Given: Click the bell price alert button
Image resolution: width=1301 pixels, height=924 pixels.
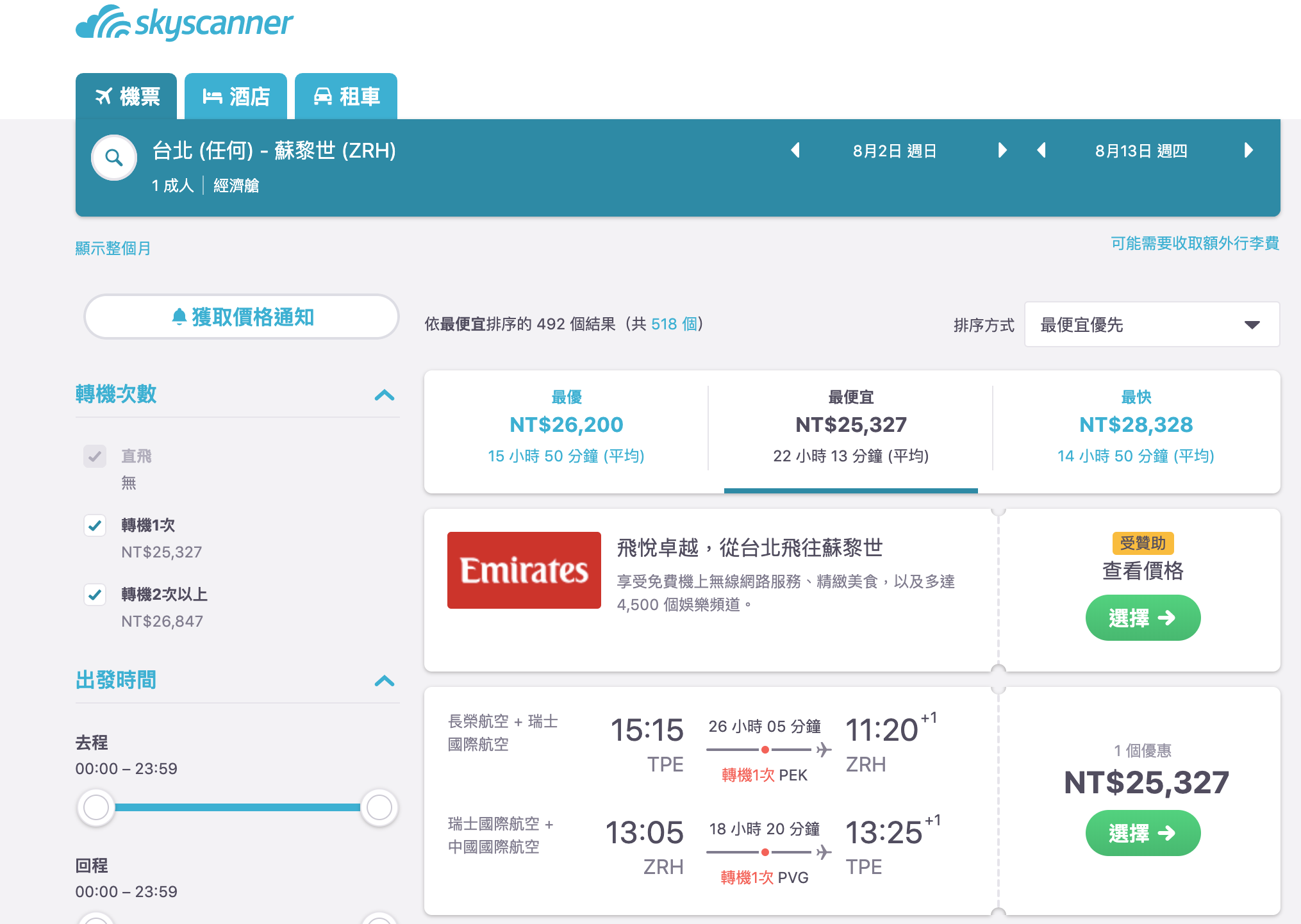Looking at the screenshot, I should (242, 317).
